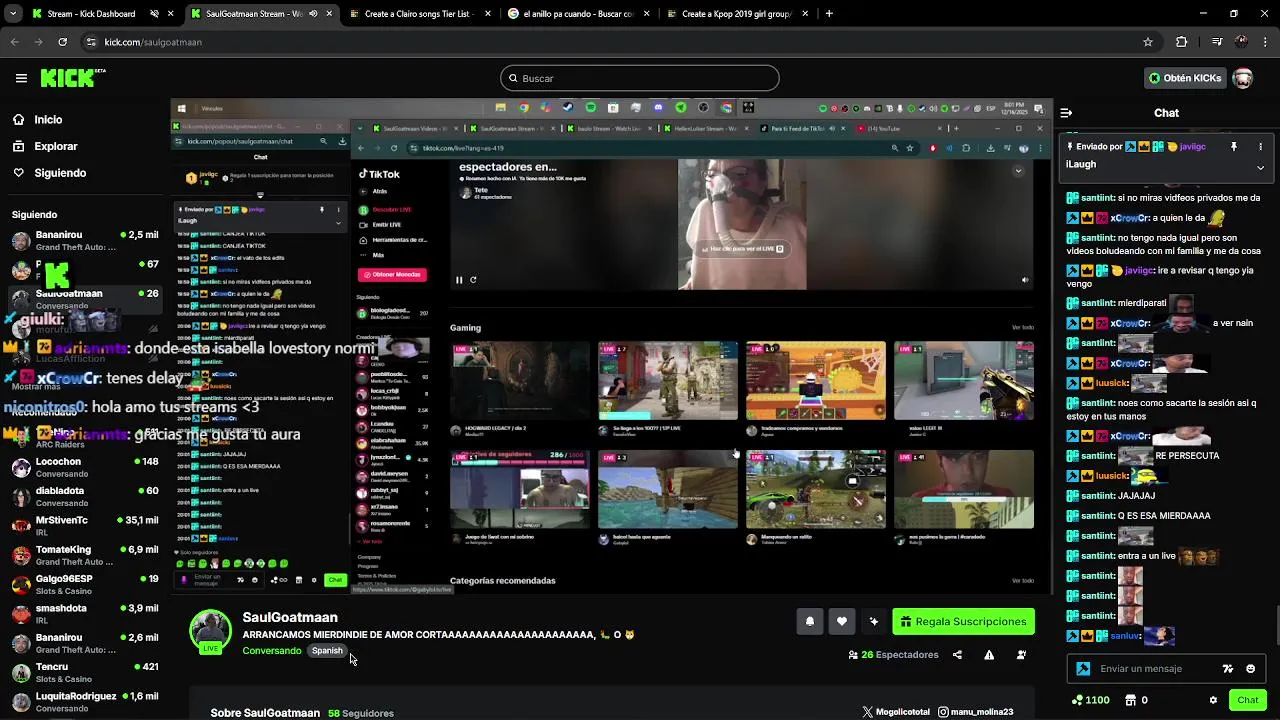The width and height of the screenshot is (1280, 720).
Task: Go to Inicio in the sidebar
Action: pyautogui.click(x=48, y=119)
